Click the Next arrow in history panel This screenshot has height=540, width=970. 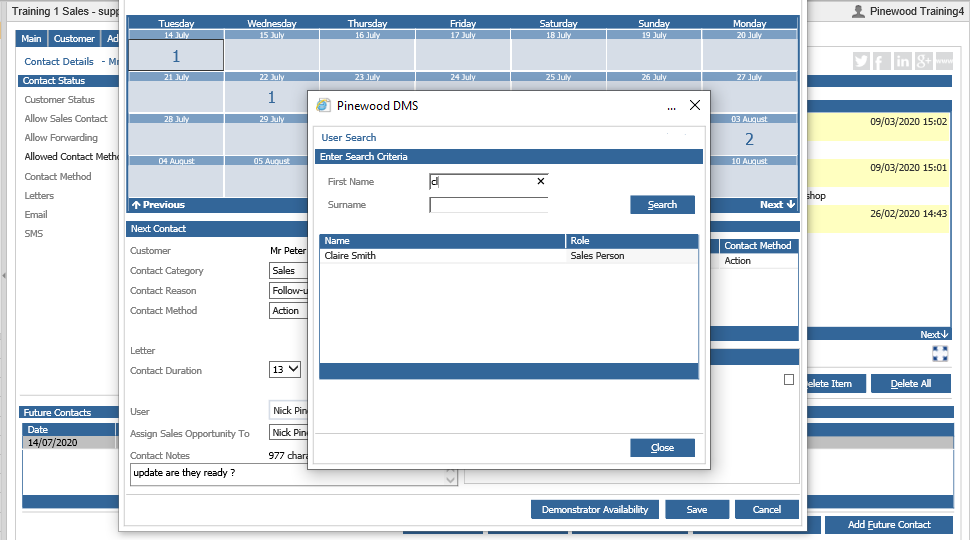(x=934, y=335)
